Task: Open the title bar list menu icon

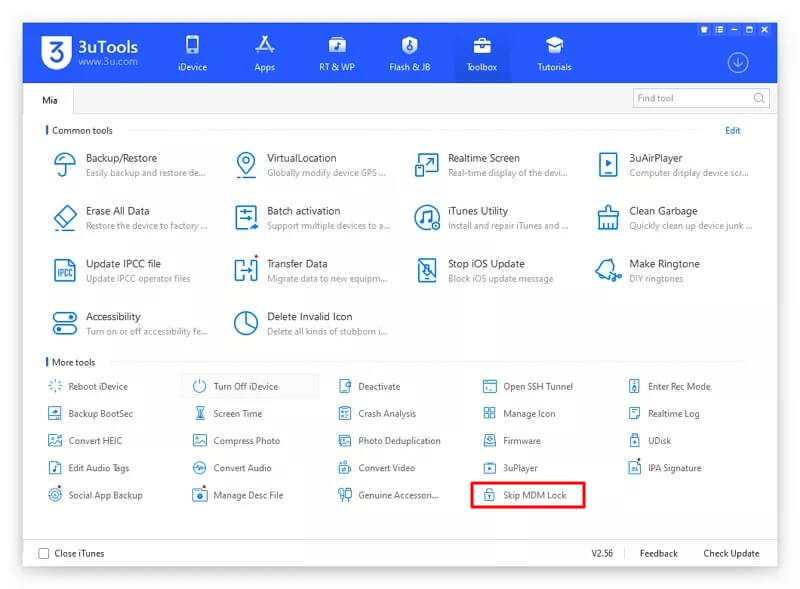Action: (x=719, y=30)
